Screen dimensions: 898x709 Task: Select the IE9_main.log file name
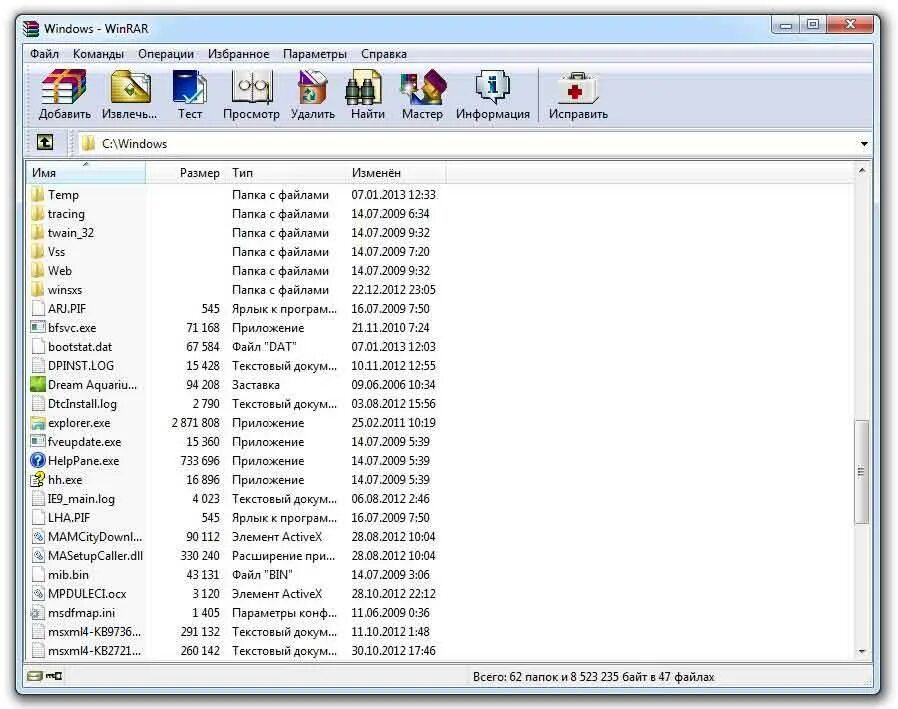pyautogui.click(x=81, y=499)
